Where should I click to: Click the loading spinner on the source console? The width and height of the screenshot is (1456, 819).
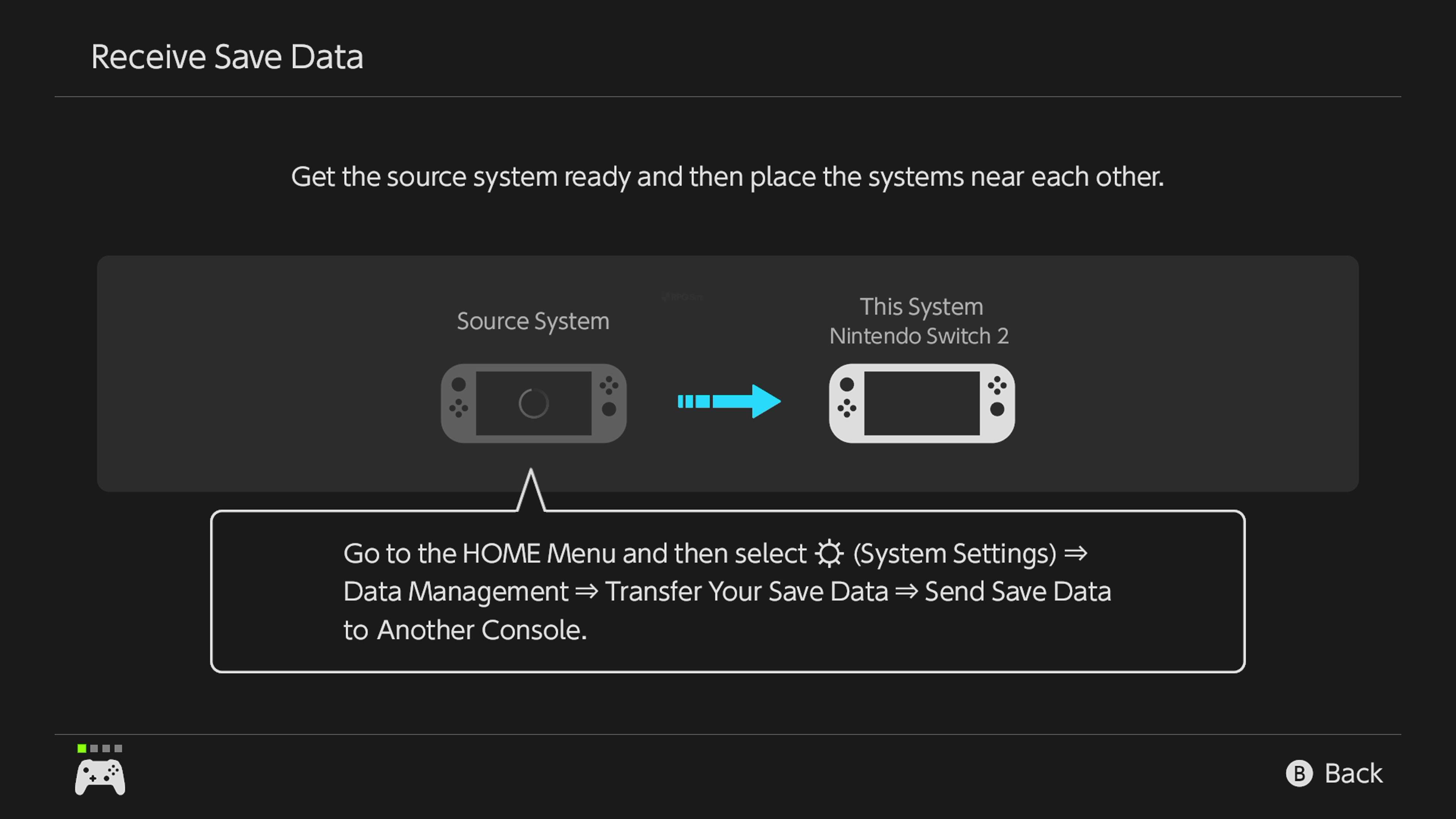[533, 403]
